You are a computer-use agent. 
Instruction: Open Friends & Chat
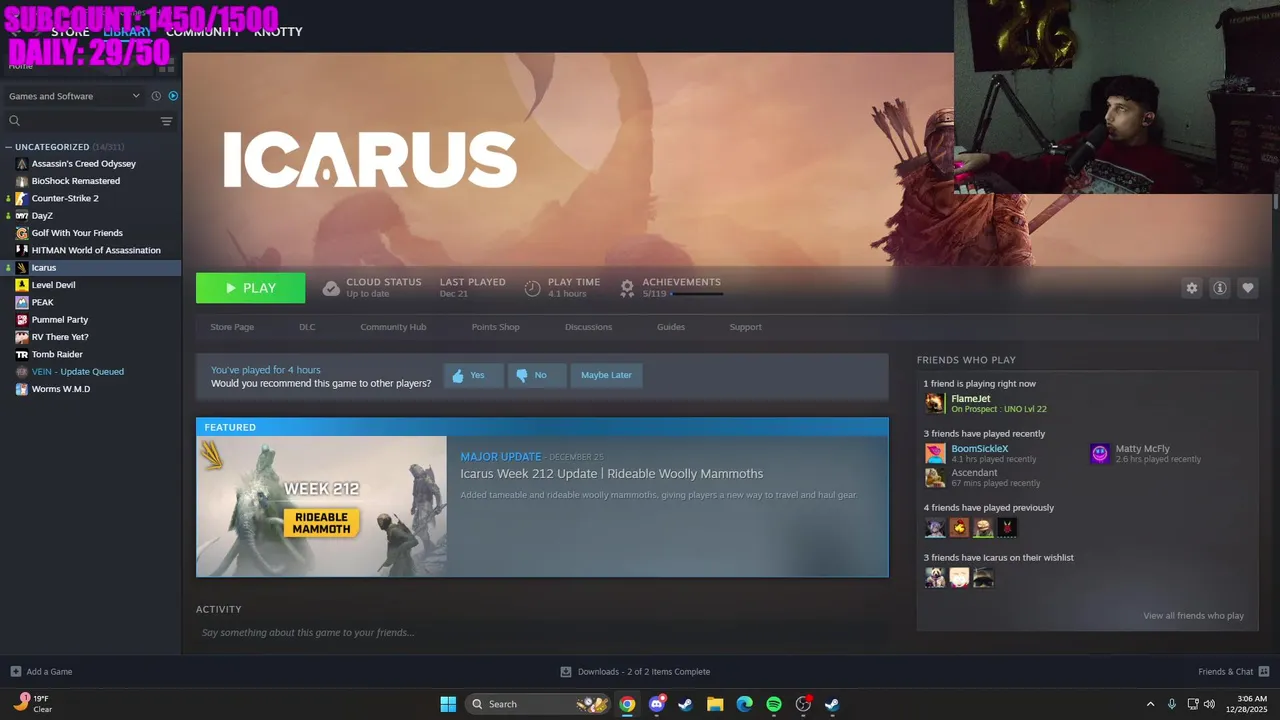pos(1233,672)
